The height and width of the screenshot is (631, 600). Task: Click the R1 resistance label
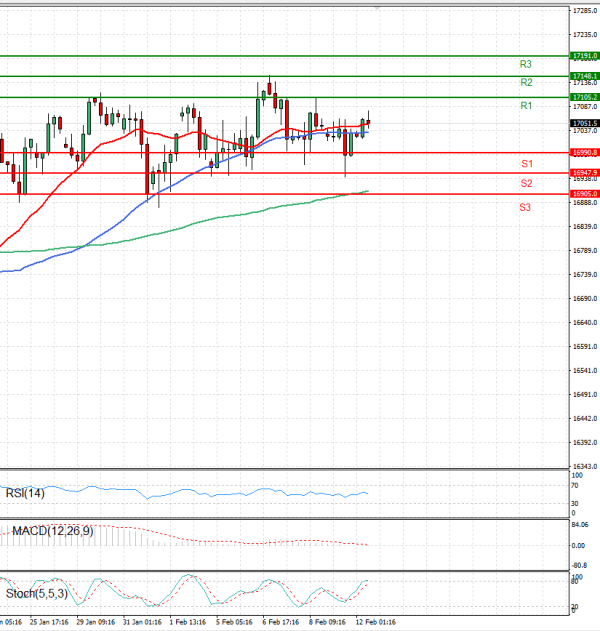pyautogui.click(x=525, y=105)
